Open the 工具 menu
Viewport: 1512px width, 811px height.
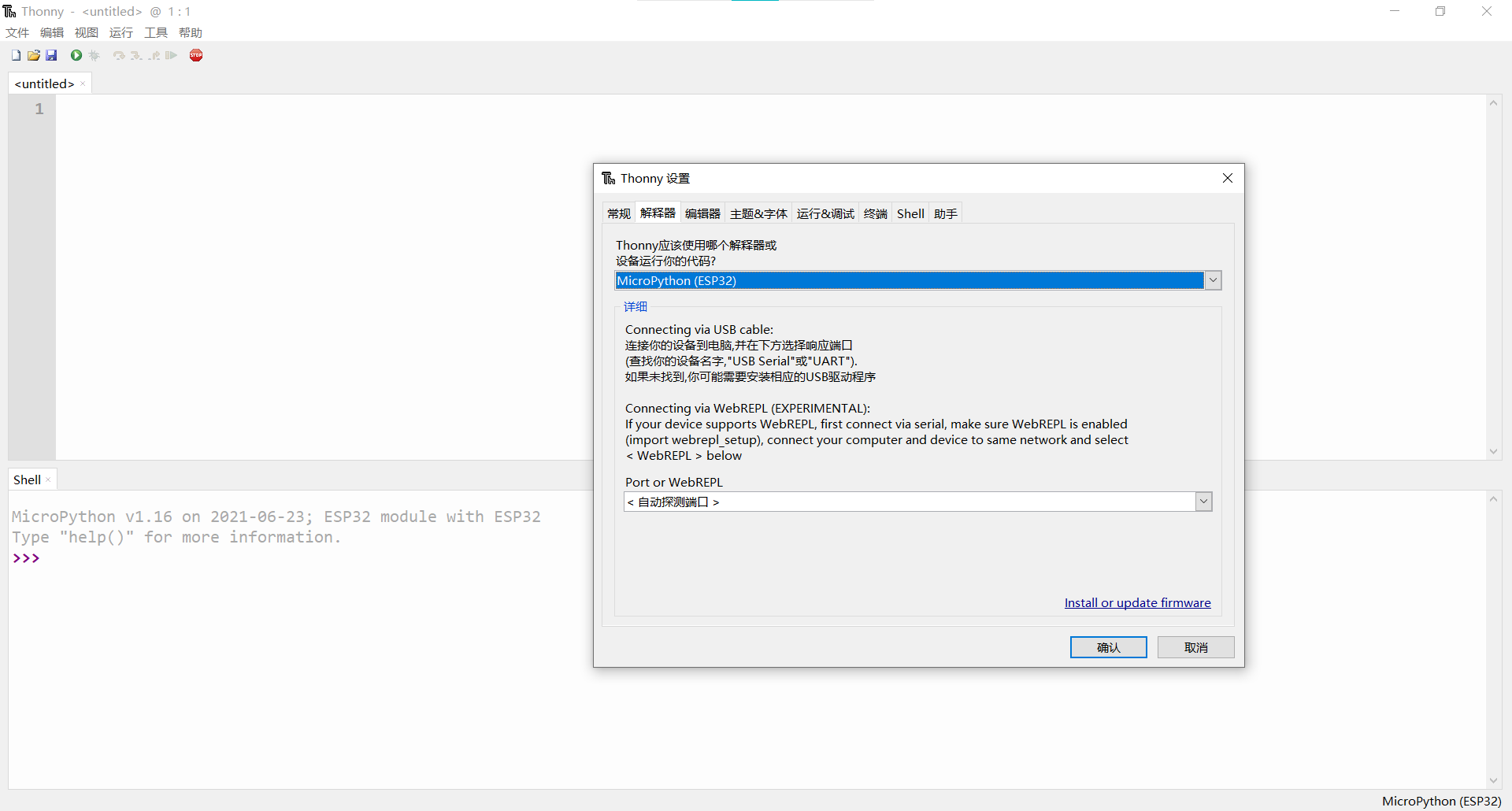[156, 32]
